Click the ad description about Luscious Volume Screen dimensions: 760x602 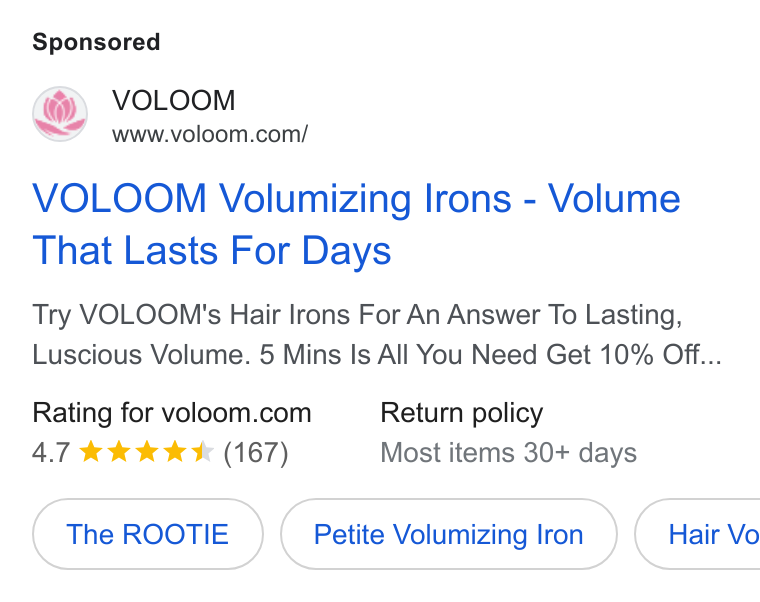pyautogui.click(x=377, y=334)
